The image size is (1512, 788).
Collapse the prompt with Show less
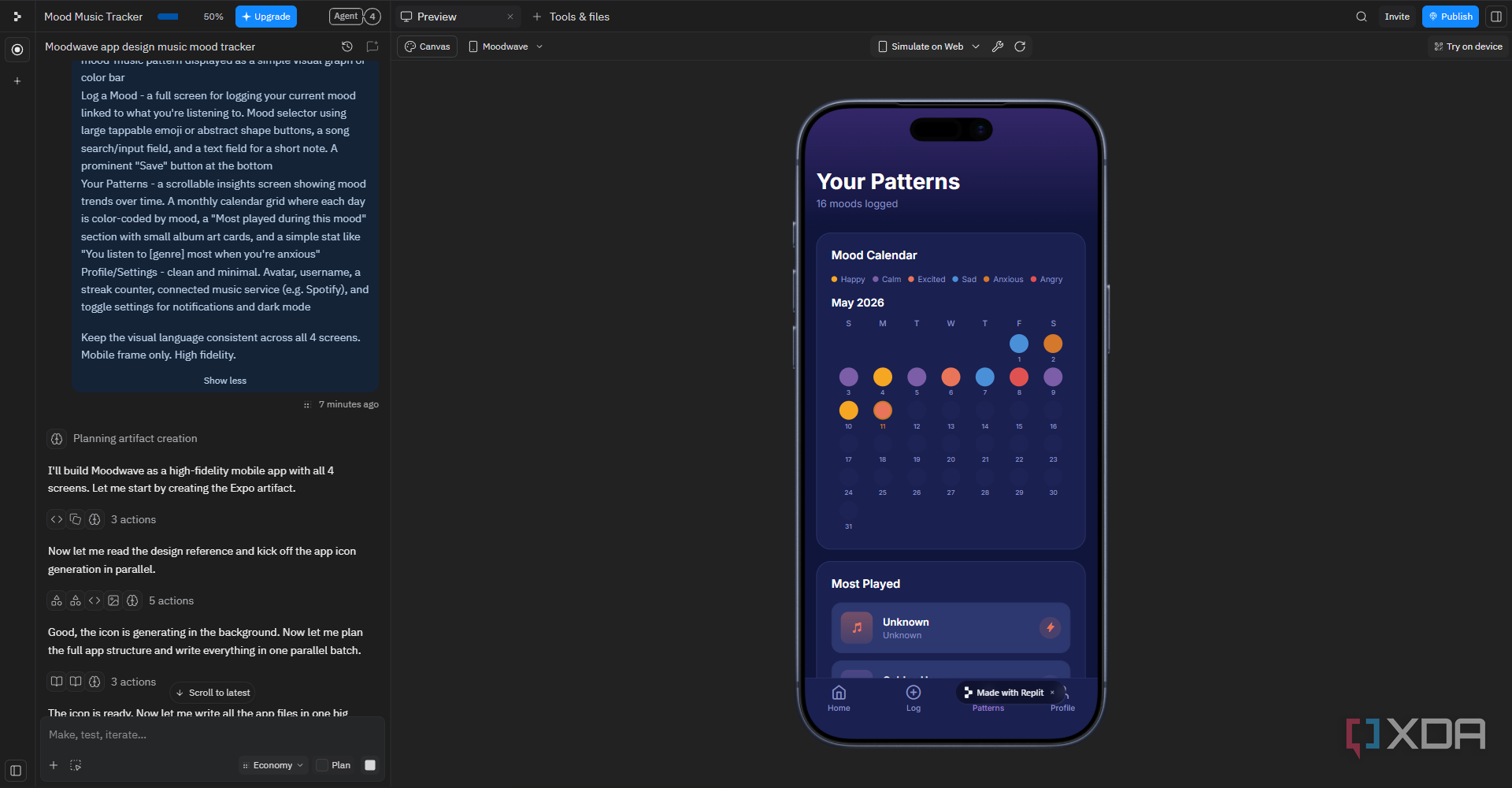225,381
